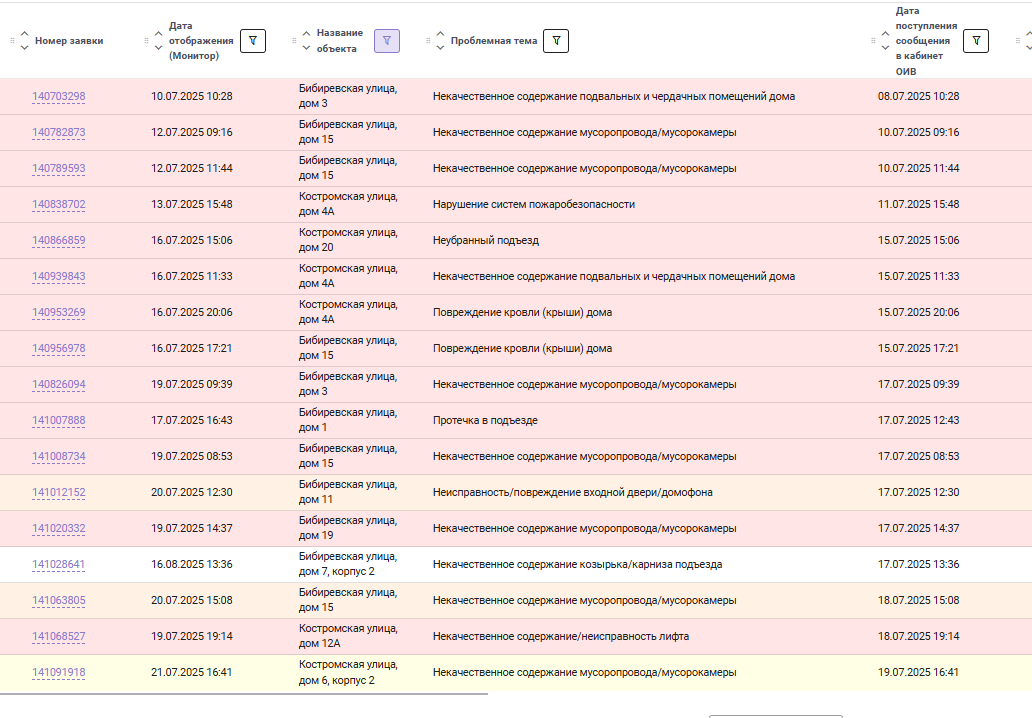Click horizontal scrollbar below the table
Image resolution: width=1032 pixels, height=718 pixels.
pyautogui.click(x=244, y=694)
